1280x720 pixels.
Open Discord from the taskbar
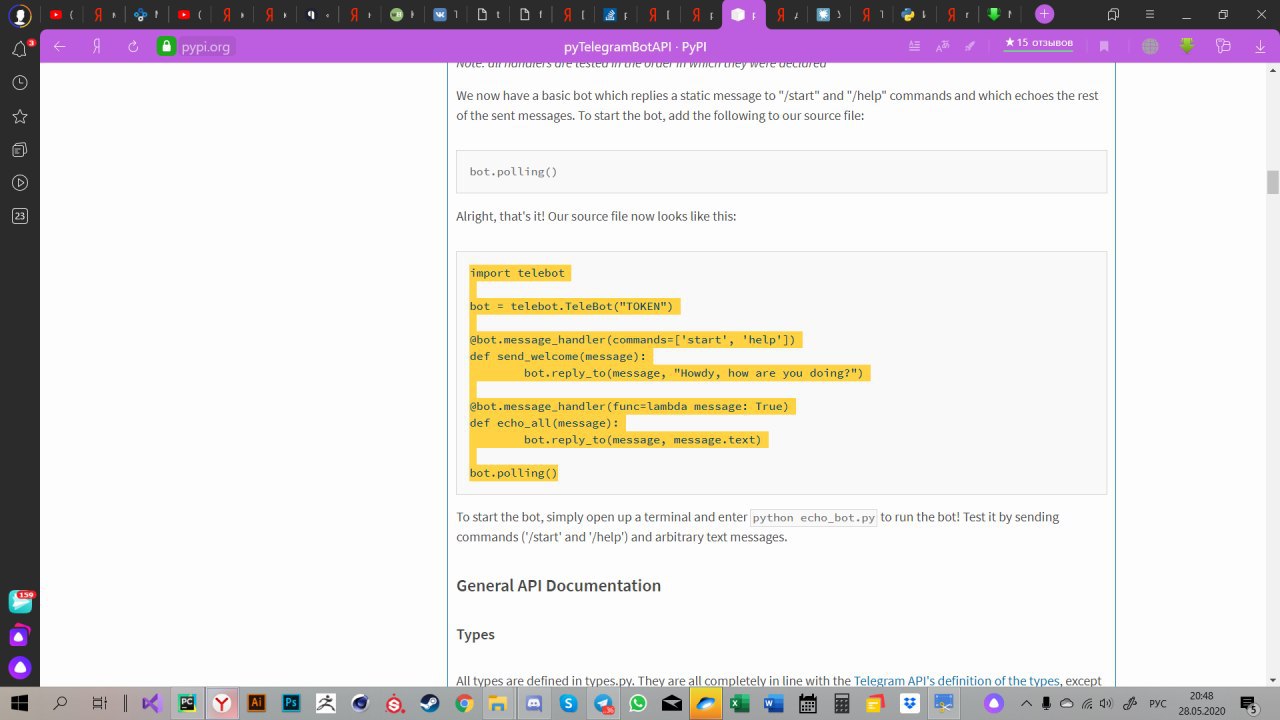[534, 703]
